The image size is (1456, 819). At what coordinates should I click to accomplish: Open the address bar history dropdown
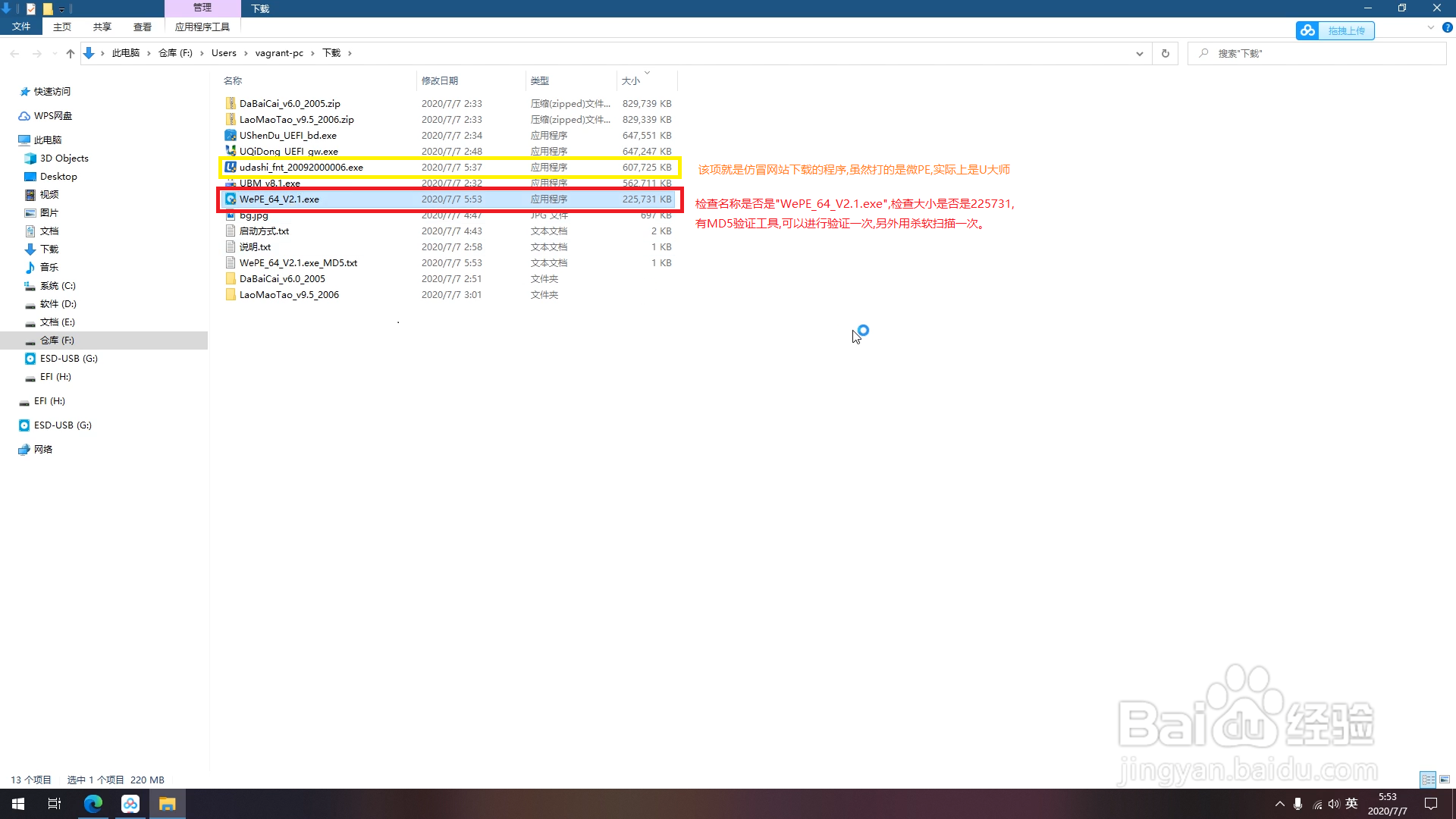(x=1139, y=53)
